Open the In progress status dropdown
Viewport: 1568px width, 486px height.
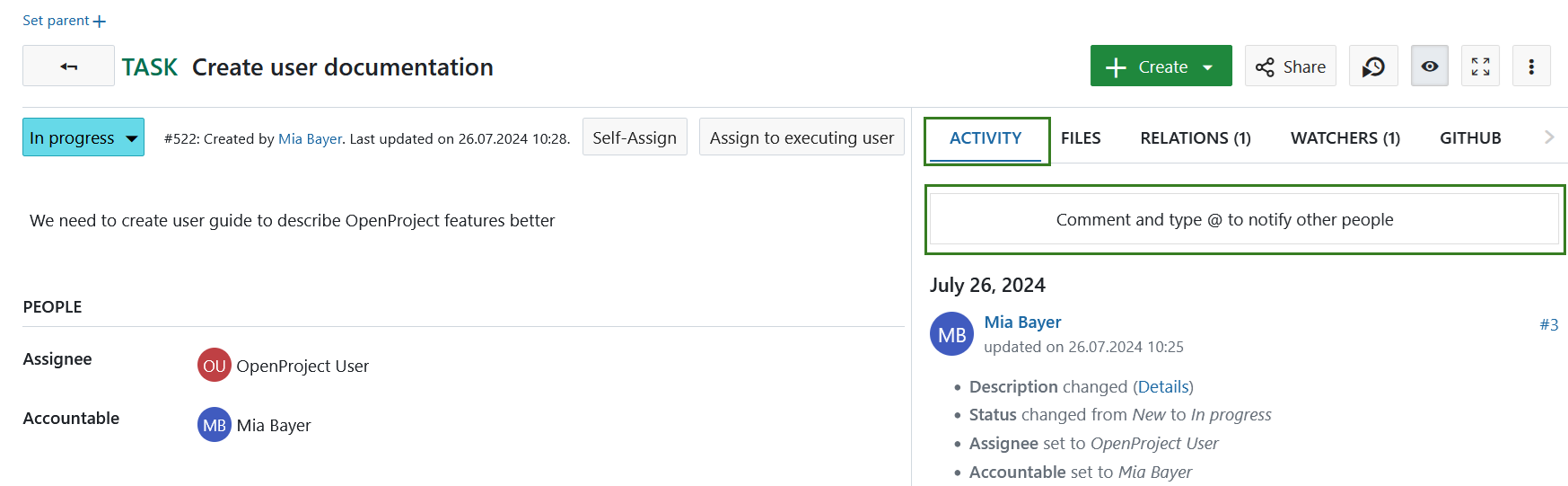[x=83, y=137]
